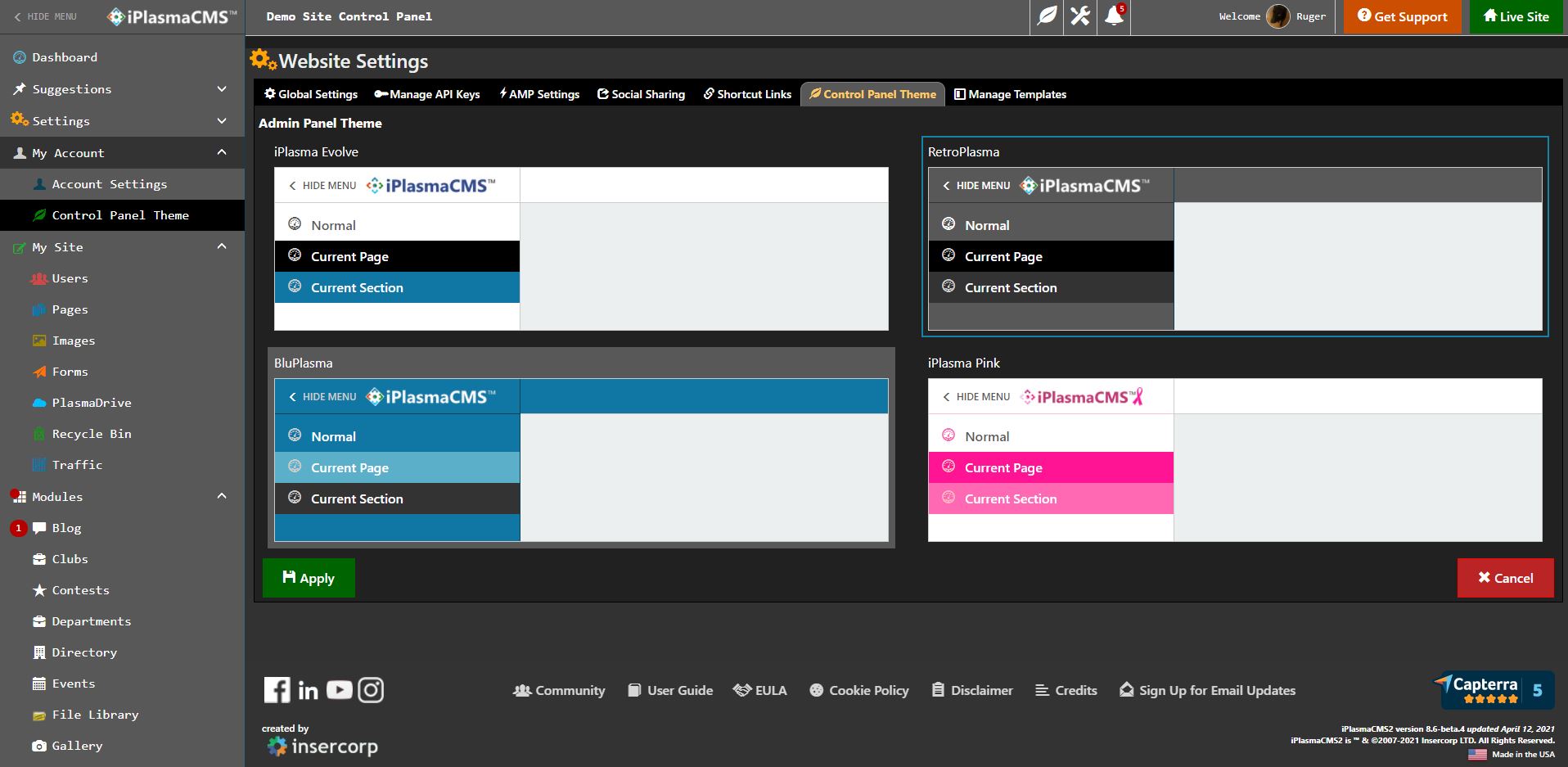This screenshot has width=1568, height=767.
Task: Open the Community footer link
Action: [559, 690]
